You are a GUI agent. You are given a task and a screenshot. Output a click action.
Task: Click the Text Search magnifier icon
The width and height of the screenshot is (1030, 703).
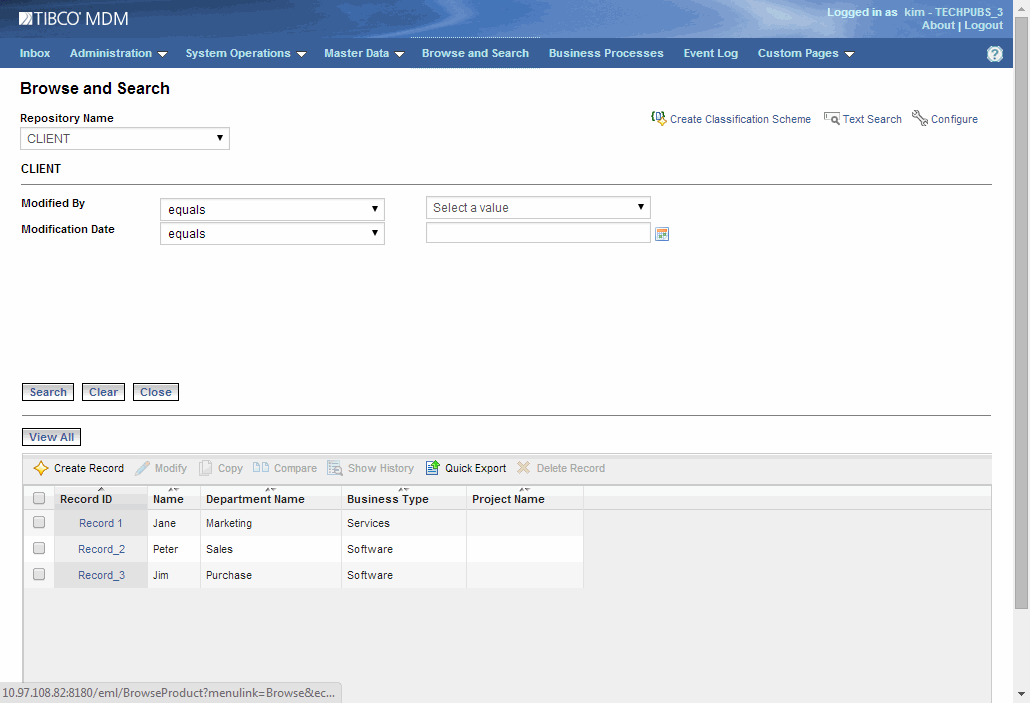click(832, 119)
